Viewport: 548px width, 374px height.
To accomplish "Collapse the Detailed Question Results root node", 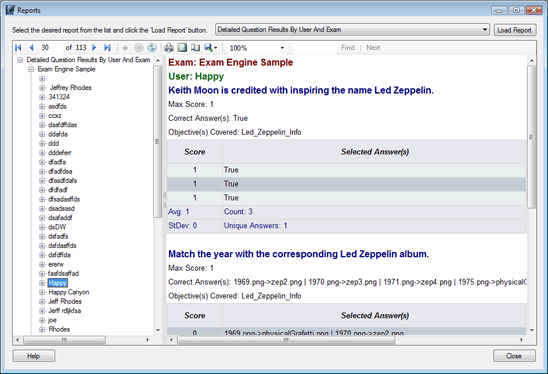I will click(20, 60).
